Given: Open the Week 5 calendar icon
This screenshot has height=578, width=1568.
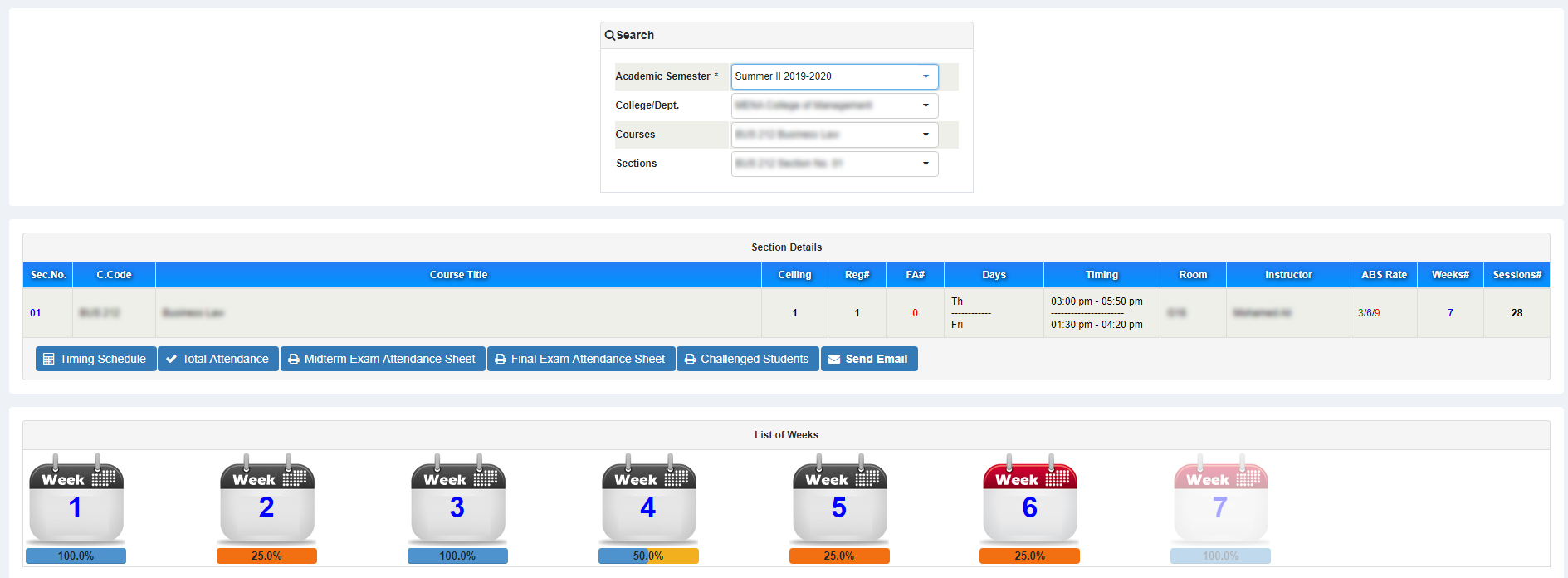Looking at the screenshot, I should [840, 499].
